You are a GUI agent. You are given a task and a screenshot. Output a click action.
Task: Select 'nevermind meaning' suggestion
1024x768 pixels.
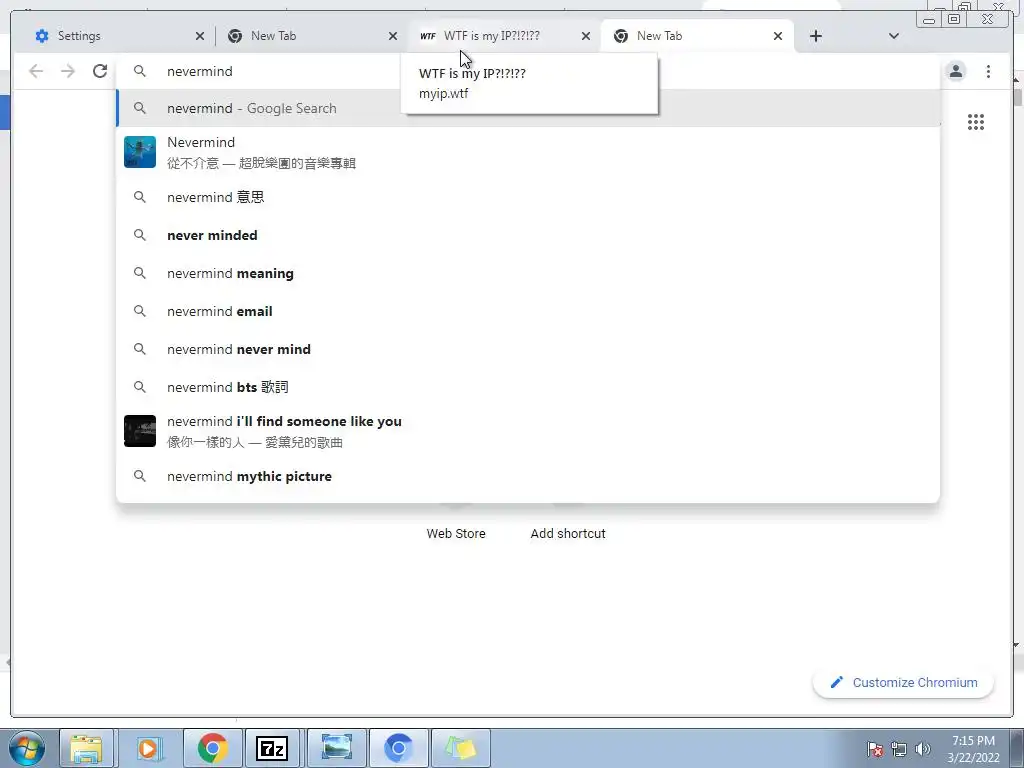pyautogui.click(x=528, y=273)
